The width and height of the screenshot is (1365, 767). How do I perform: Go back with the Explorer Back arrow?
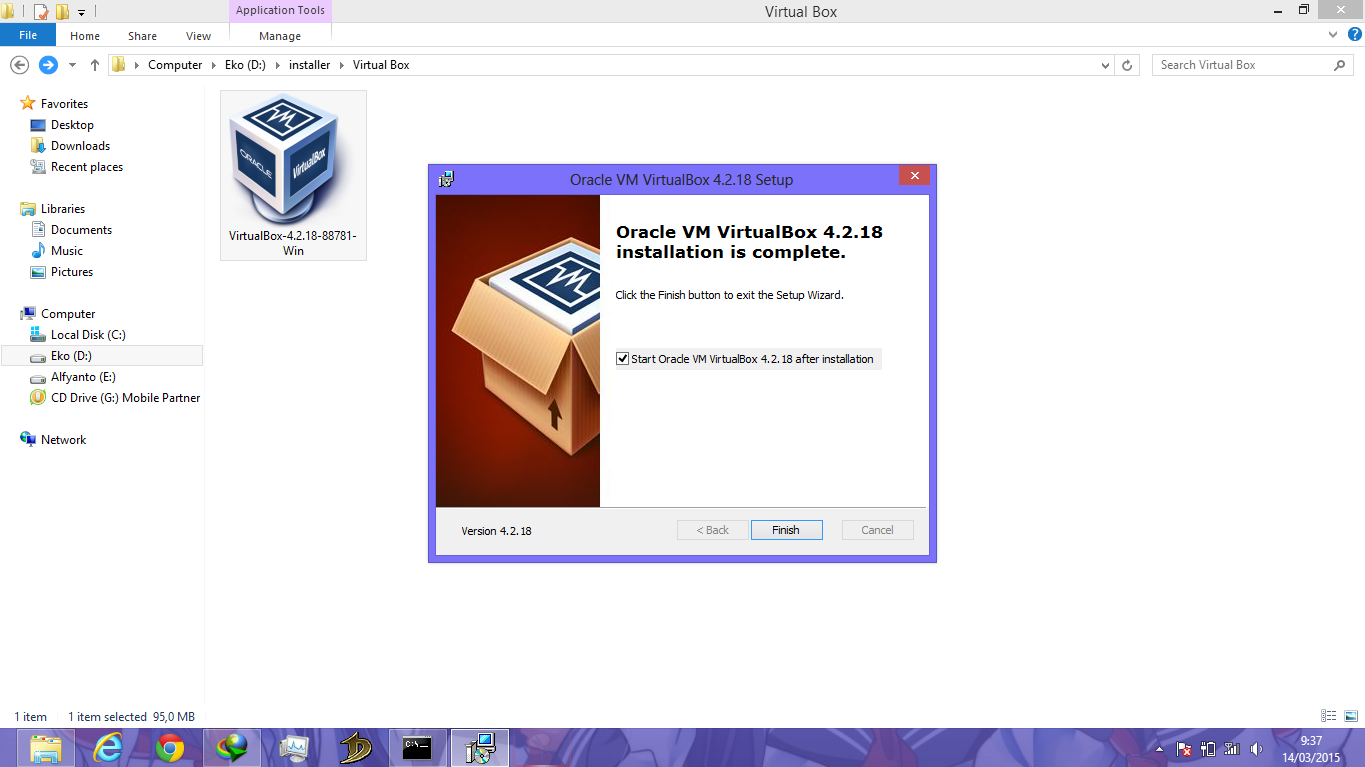(18, 65)
